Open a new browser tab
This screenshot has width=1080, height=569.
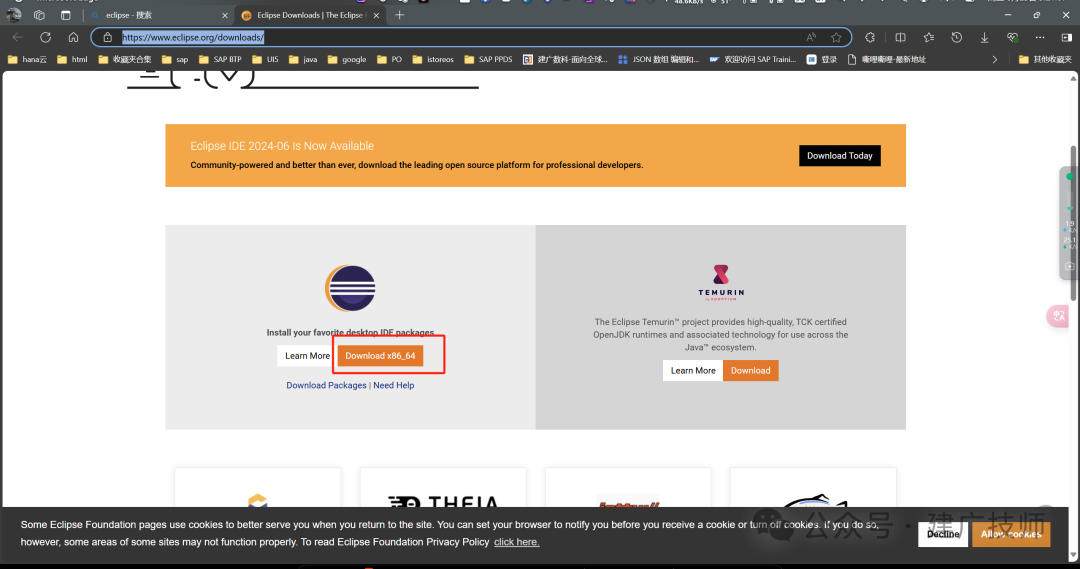point(399,15)
